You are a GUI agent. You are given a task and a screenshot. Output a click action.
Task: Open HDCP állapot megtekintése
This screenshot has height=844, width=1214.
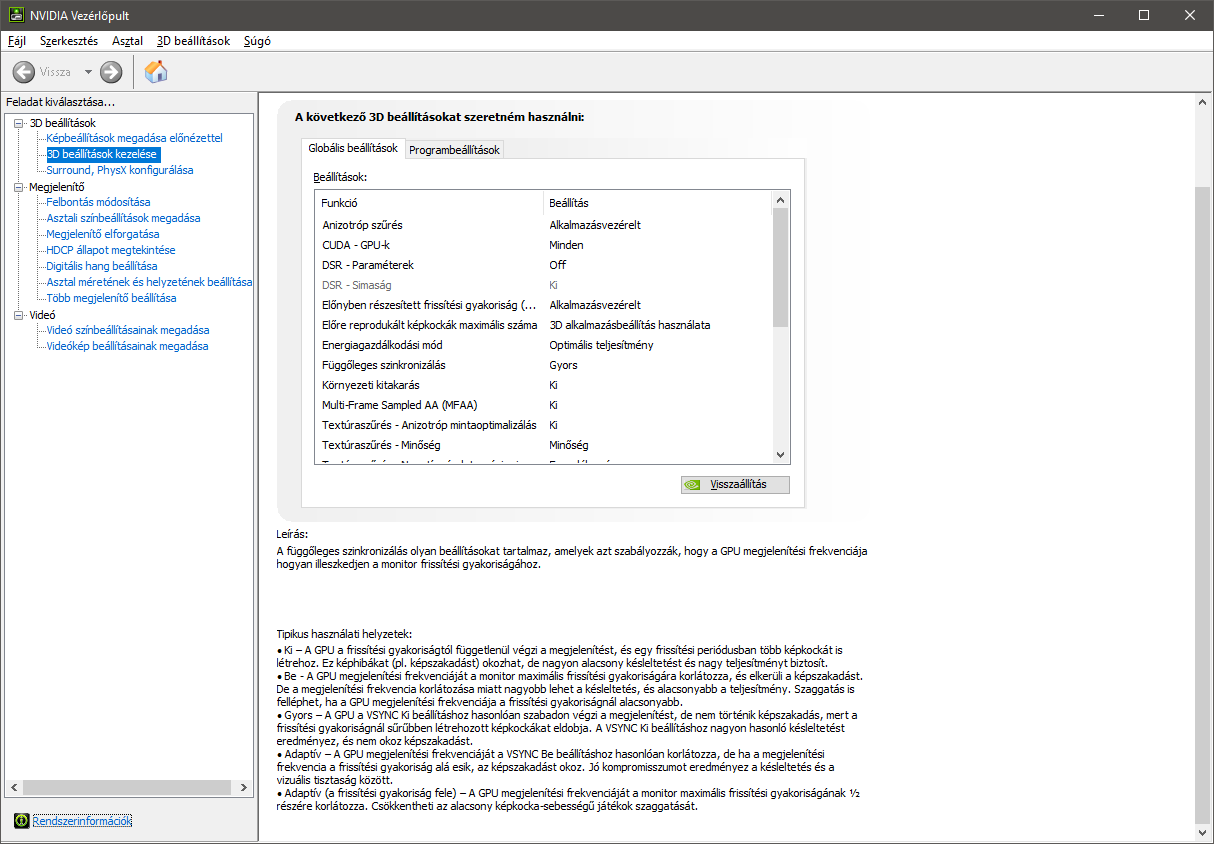111,250
